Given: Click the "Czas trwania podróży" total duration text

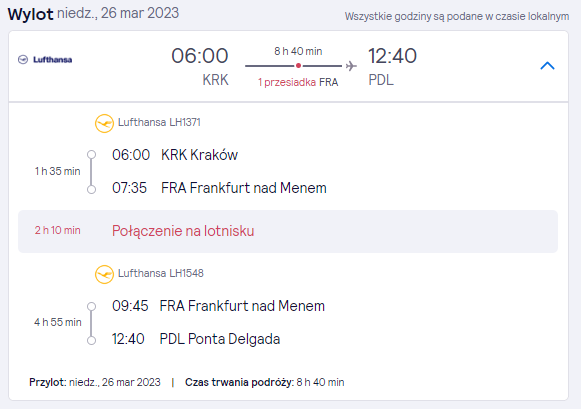Looking at the screenshot, I should (x=265, y=382).
